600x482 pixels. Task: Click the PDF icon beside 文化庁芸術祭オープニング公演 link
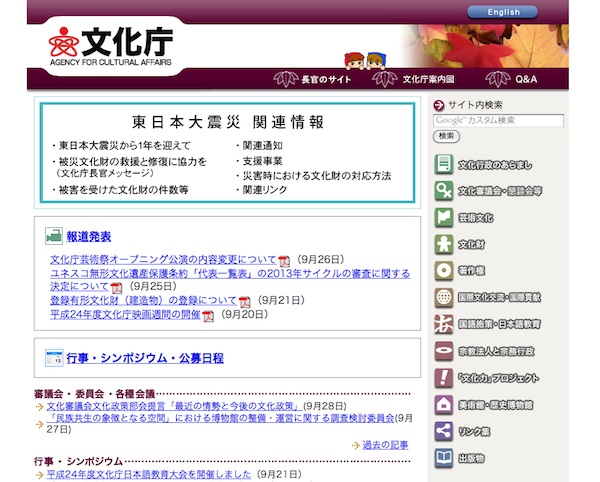(284, 260)
